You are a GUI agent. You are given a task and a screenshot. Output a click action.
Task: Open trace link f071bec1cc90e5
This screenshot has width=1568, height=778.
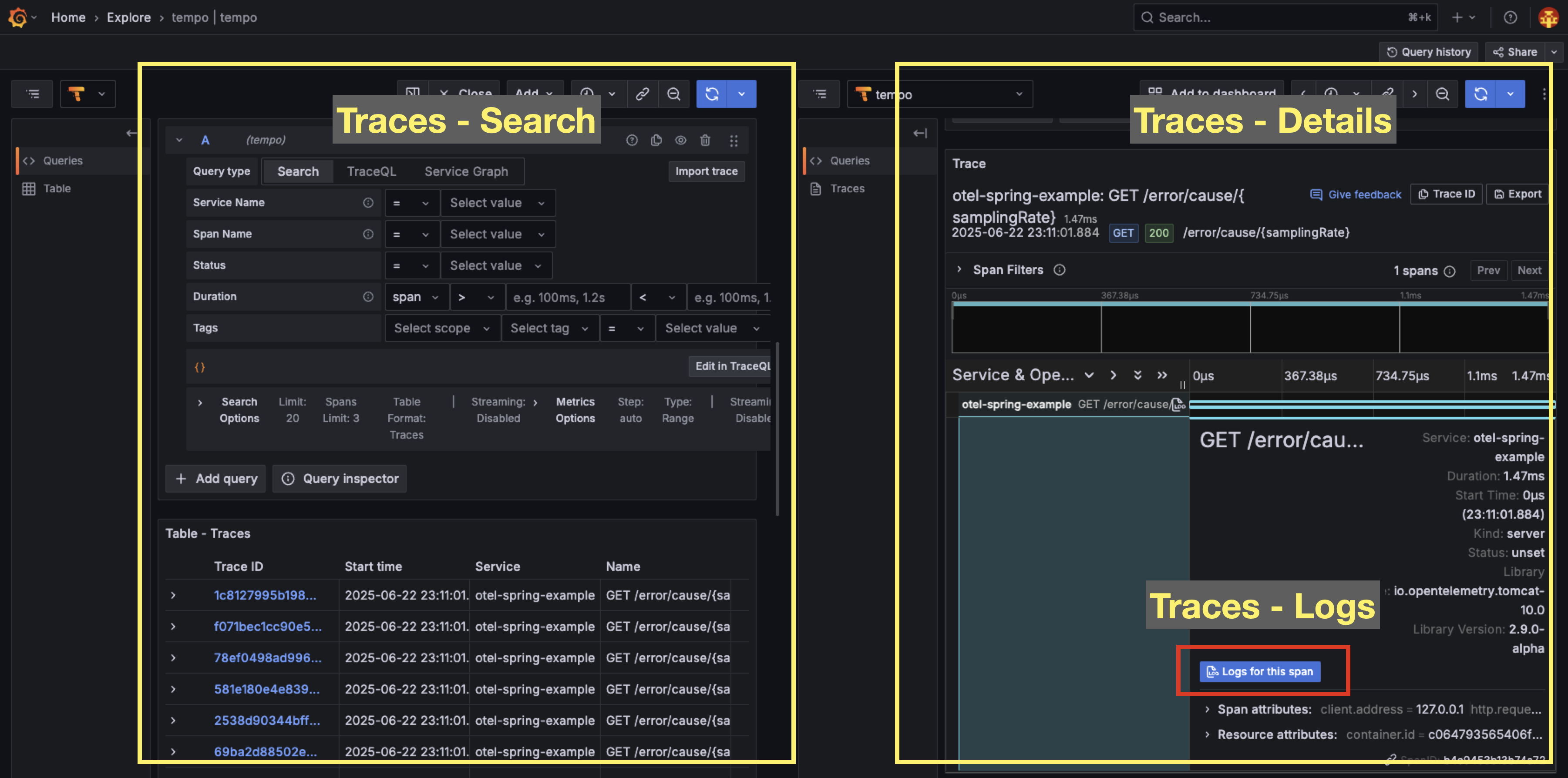pyautogui.click(x=268, y=627)
